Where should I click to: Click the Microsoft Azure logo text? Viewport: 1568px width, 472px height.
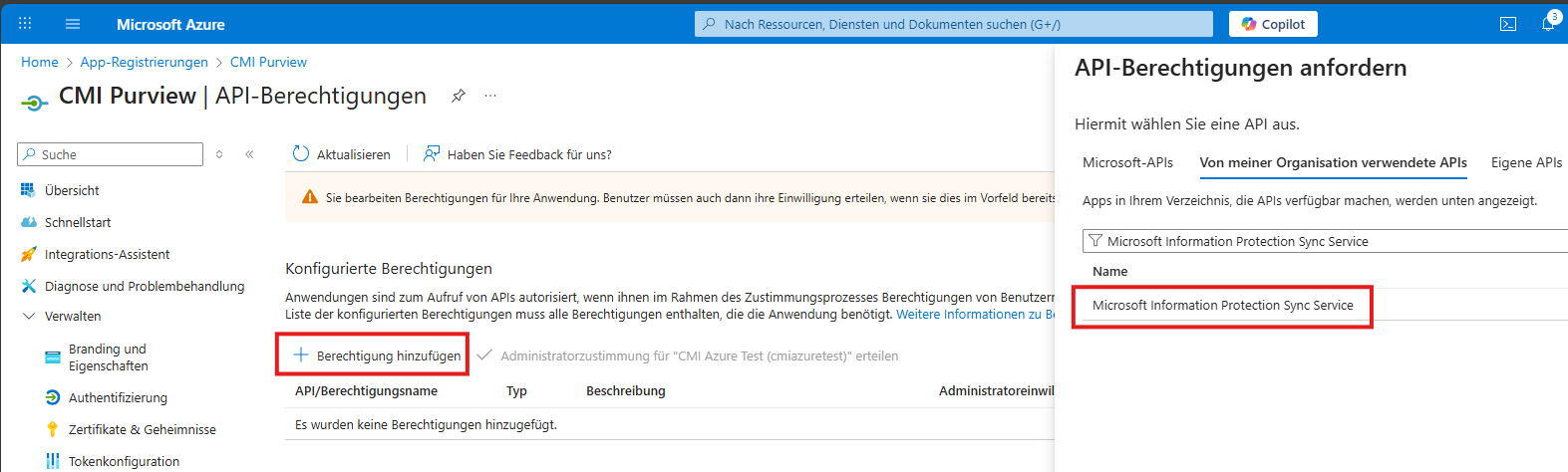[x=170, y=24]
